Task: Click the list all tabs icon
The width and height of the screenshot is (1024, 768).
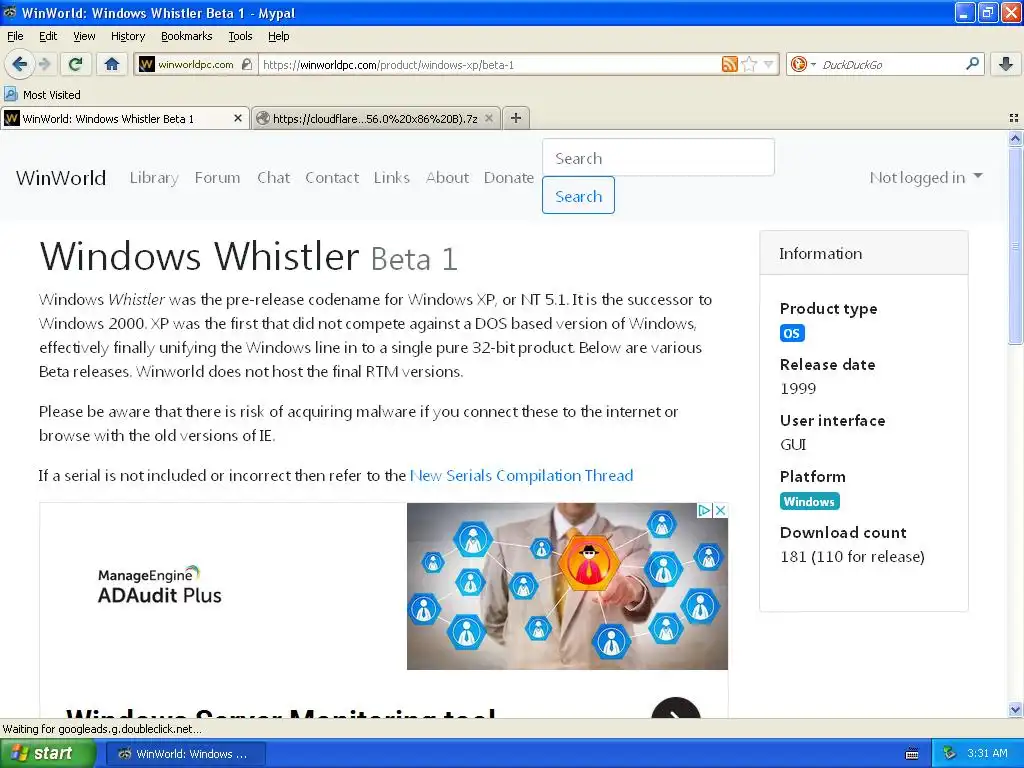Action: (1014, 118)
